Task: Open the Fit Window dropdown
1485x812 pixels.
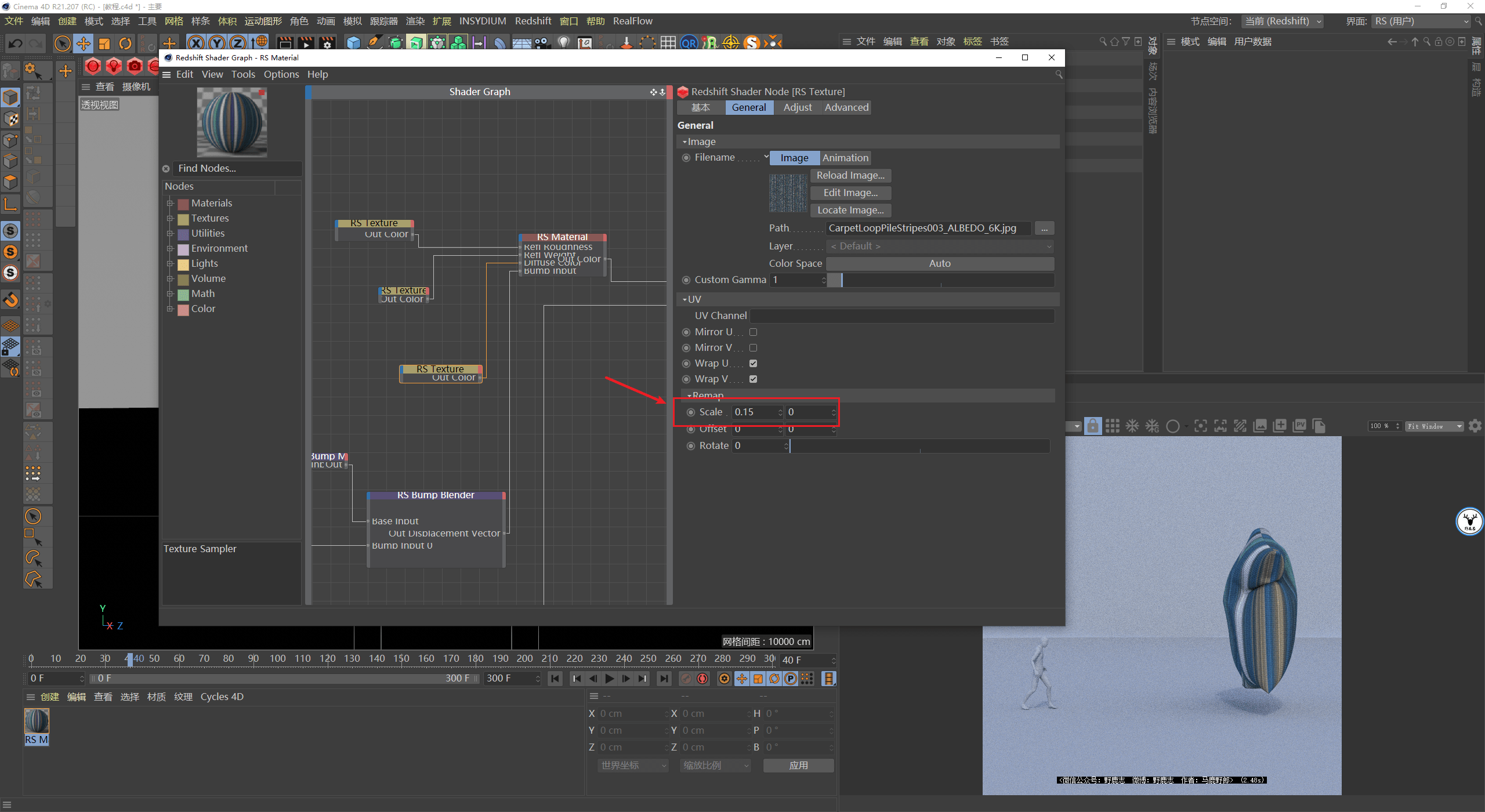Action: (x=1435, y=426)
